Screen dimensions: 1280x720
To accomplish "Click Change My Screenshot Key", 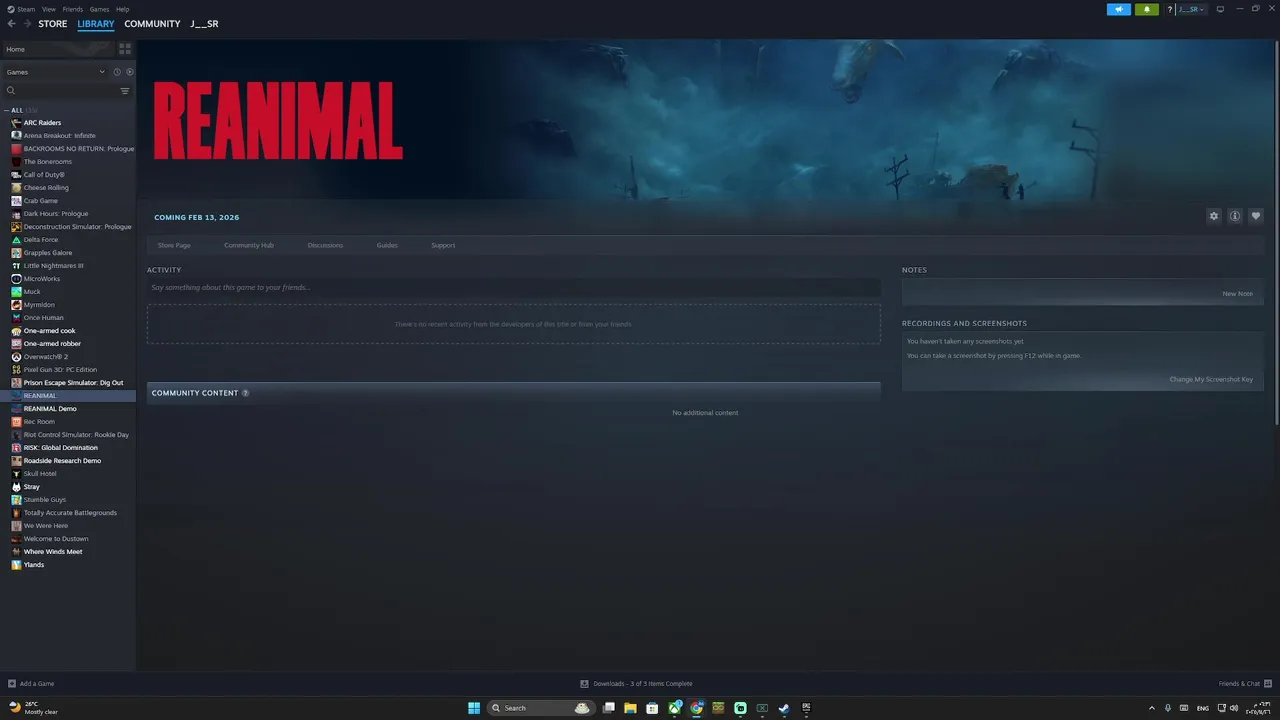I will click(1211, 379).
